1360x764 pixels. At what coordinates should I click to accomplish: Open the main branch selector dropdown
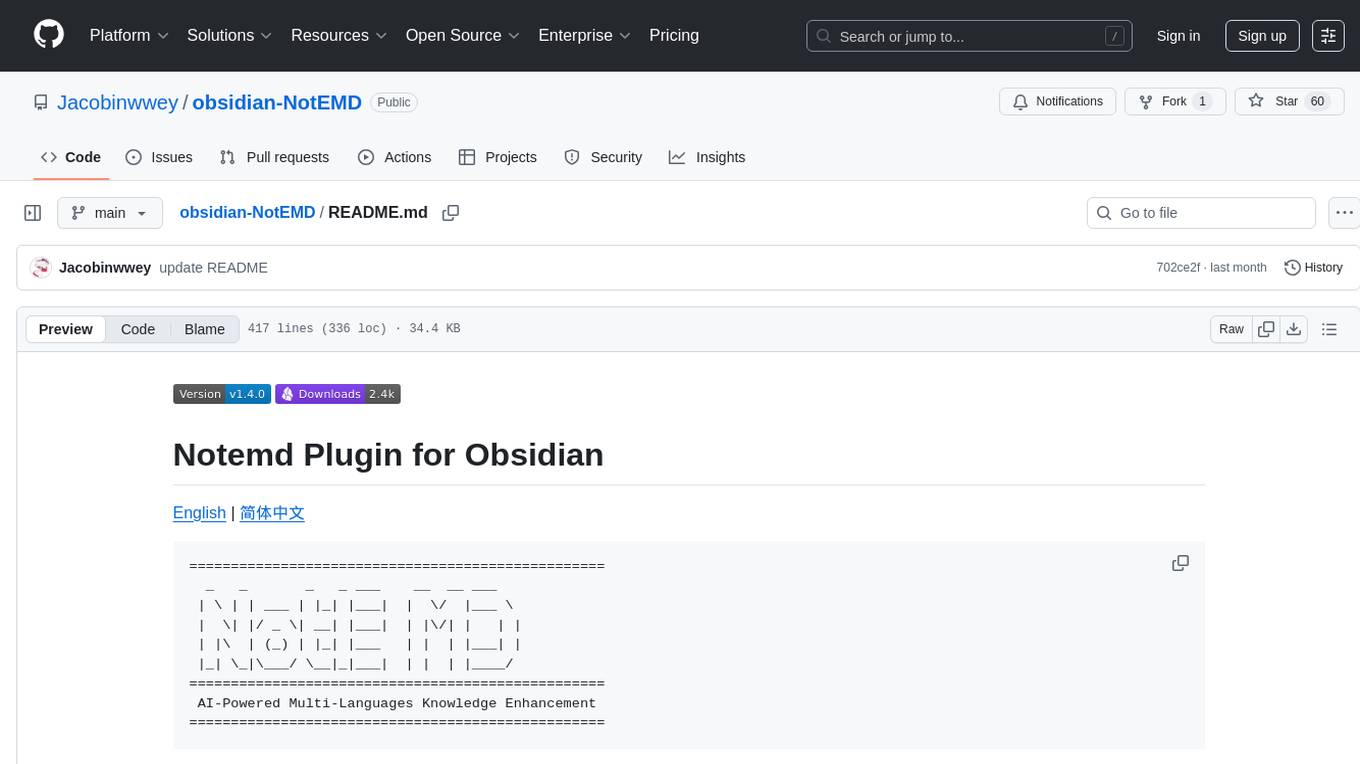coord(110,213)
